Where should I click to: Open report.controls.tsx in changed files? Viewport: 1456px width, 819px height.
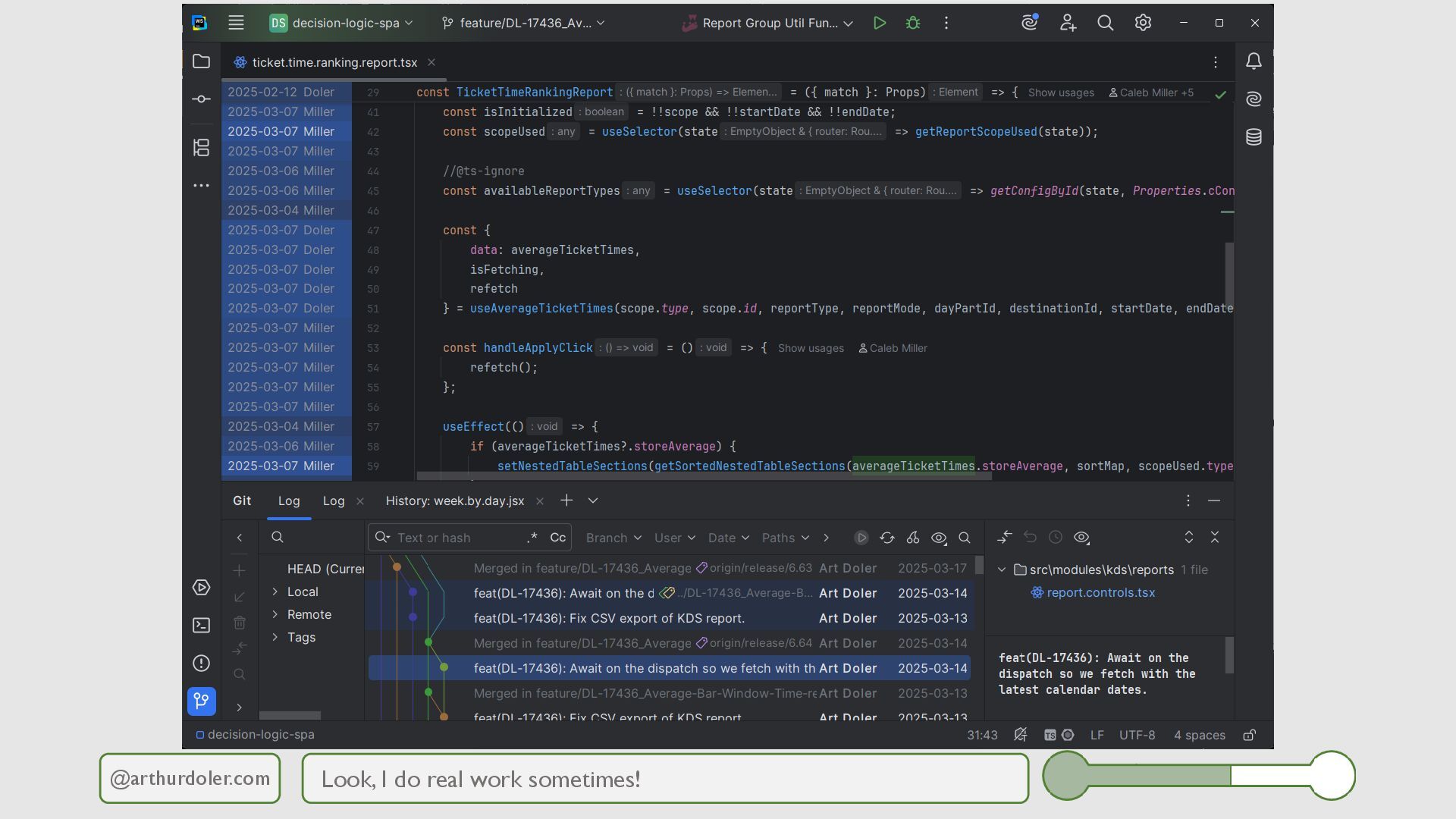click(1100, 593)
